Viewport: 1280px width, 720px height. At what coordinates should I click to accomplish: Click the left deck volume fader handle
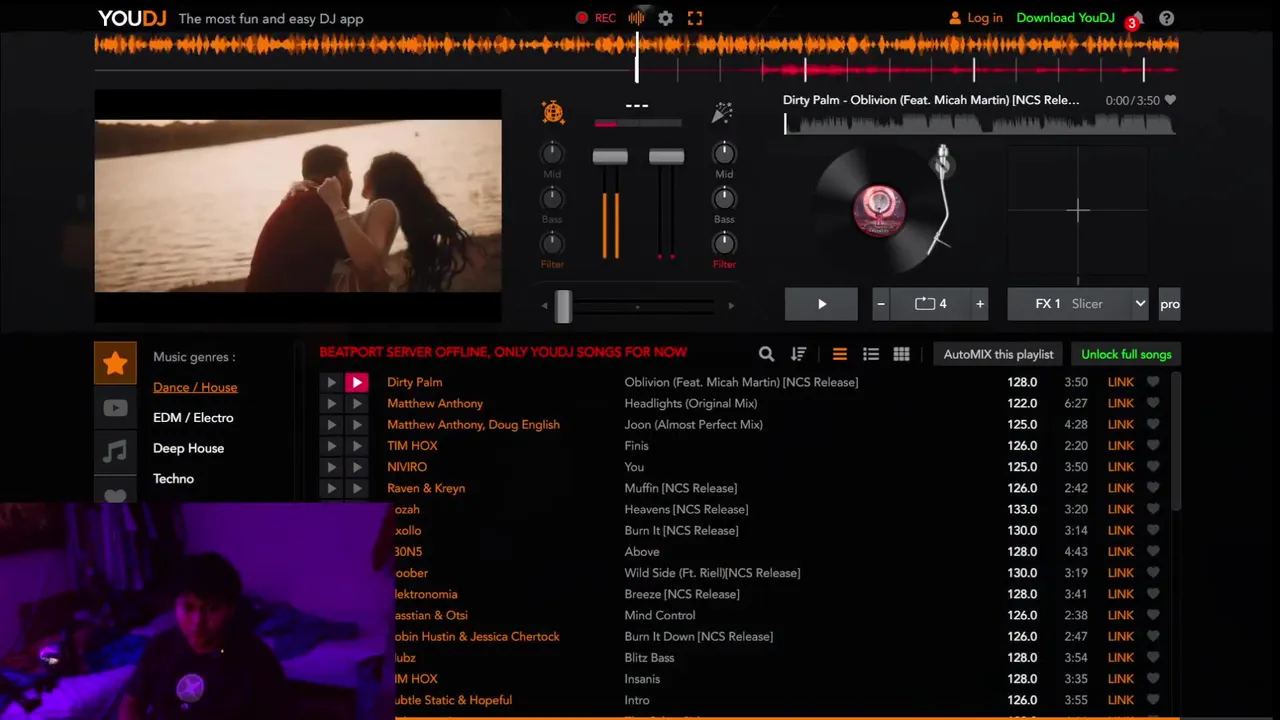(x=610, y=157)
